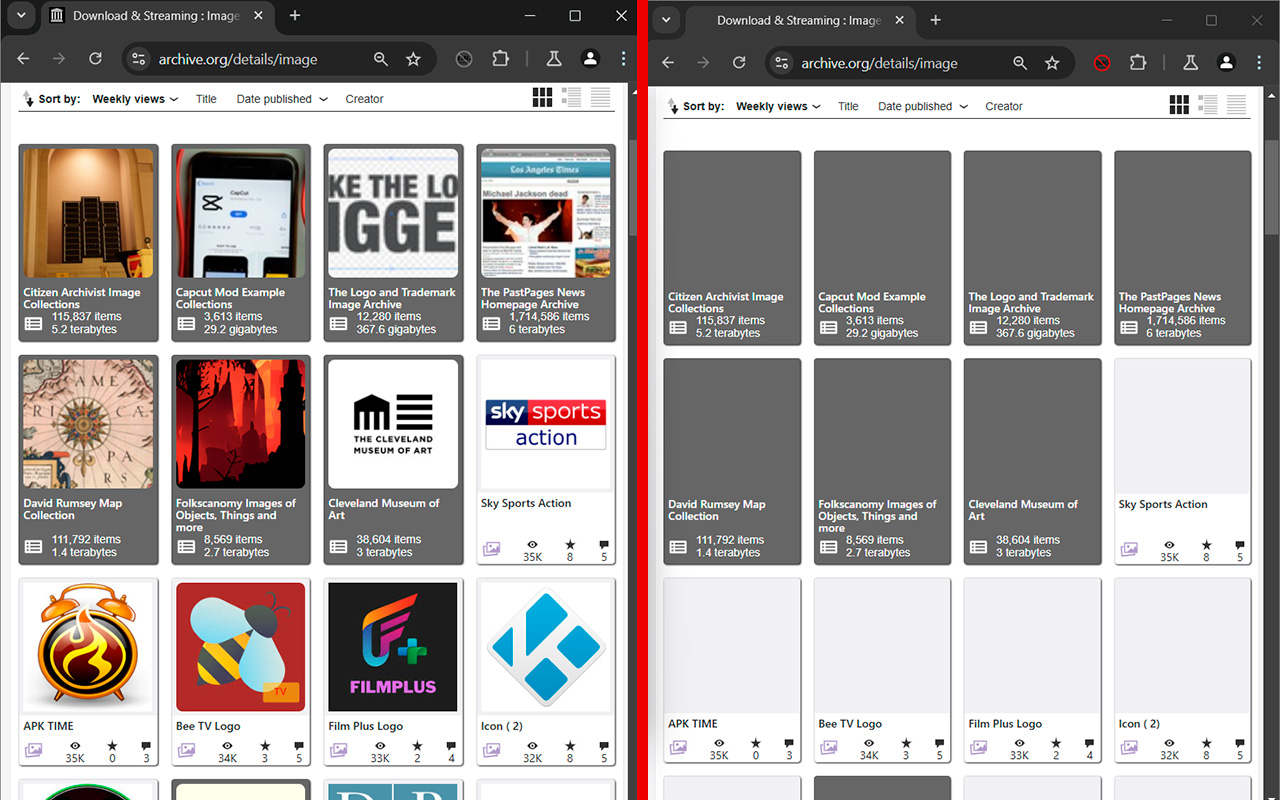Image resolution: width=1280 pixels, height=800 pixels.
Task: Open the APK TIME alarm clock thumbnail
Action: 88,647
